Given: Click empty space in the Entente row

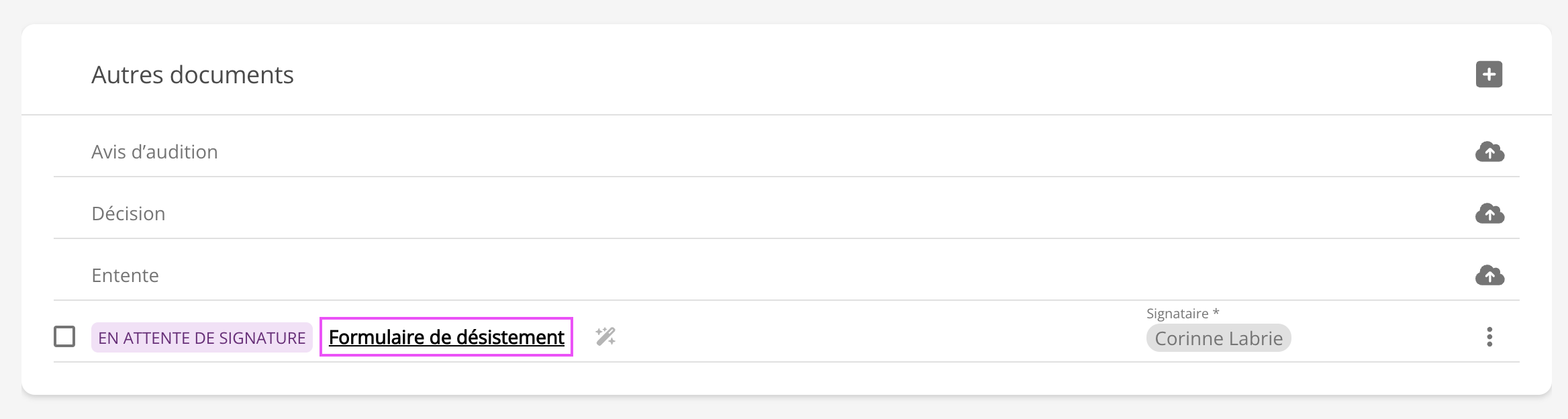Looking at the screenshot, I should point(805,276).
